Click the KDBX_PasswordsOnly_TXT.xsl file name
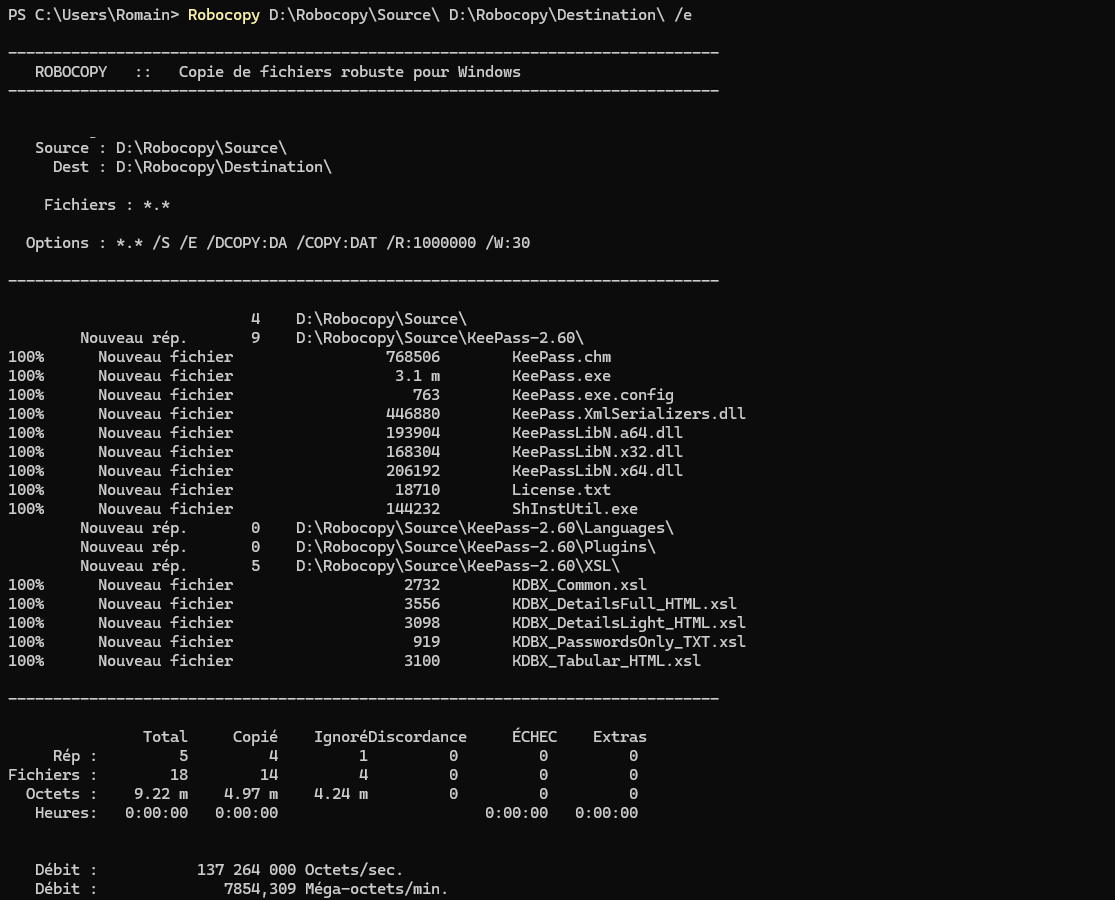Image resolution: width=1115 pixels, height=900 pixels. click(x=628, y=642)
